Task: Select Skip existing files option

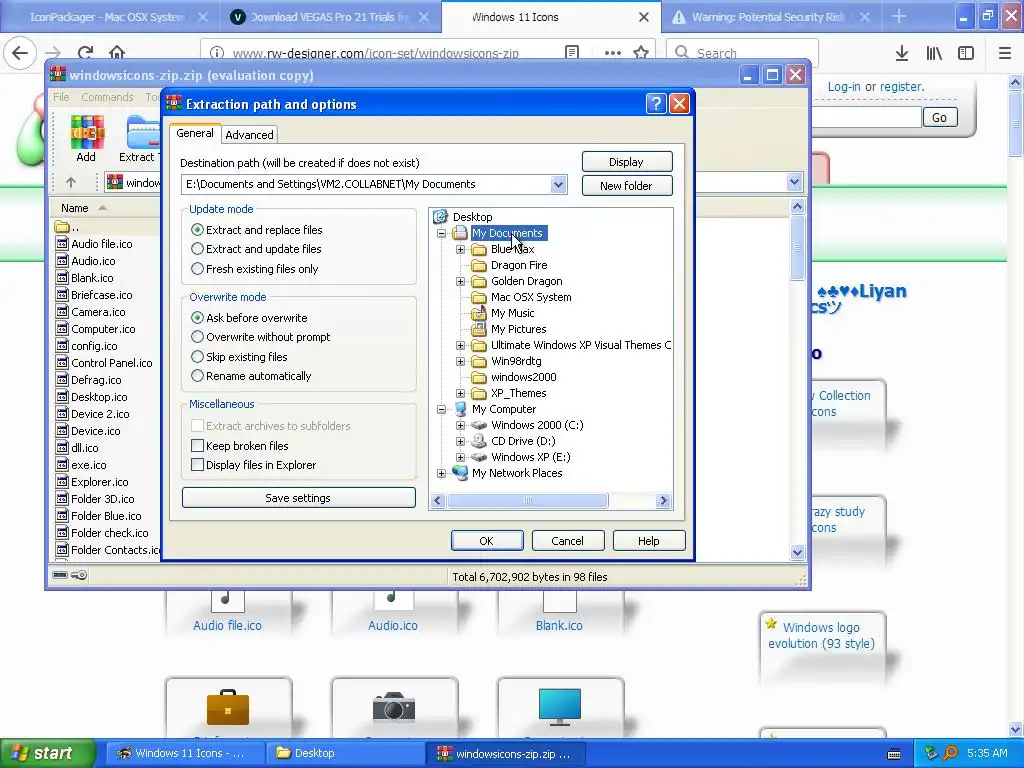Action: coord(197,357)
